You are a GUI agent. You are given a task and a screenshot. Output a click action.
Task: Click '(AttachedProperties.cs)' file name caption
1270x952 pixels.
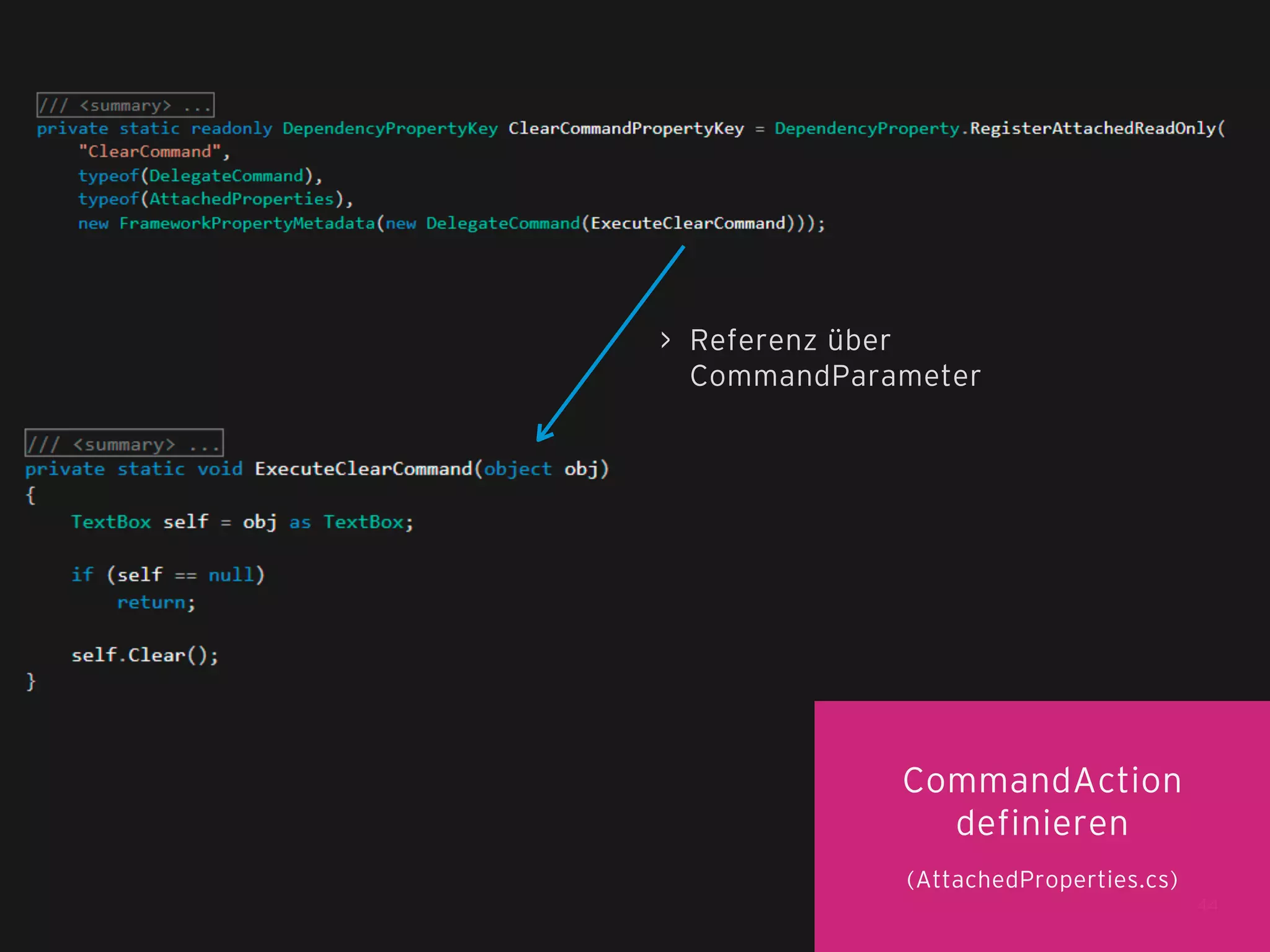[x=1042, y=879]
